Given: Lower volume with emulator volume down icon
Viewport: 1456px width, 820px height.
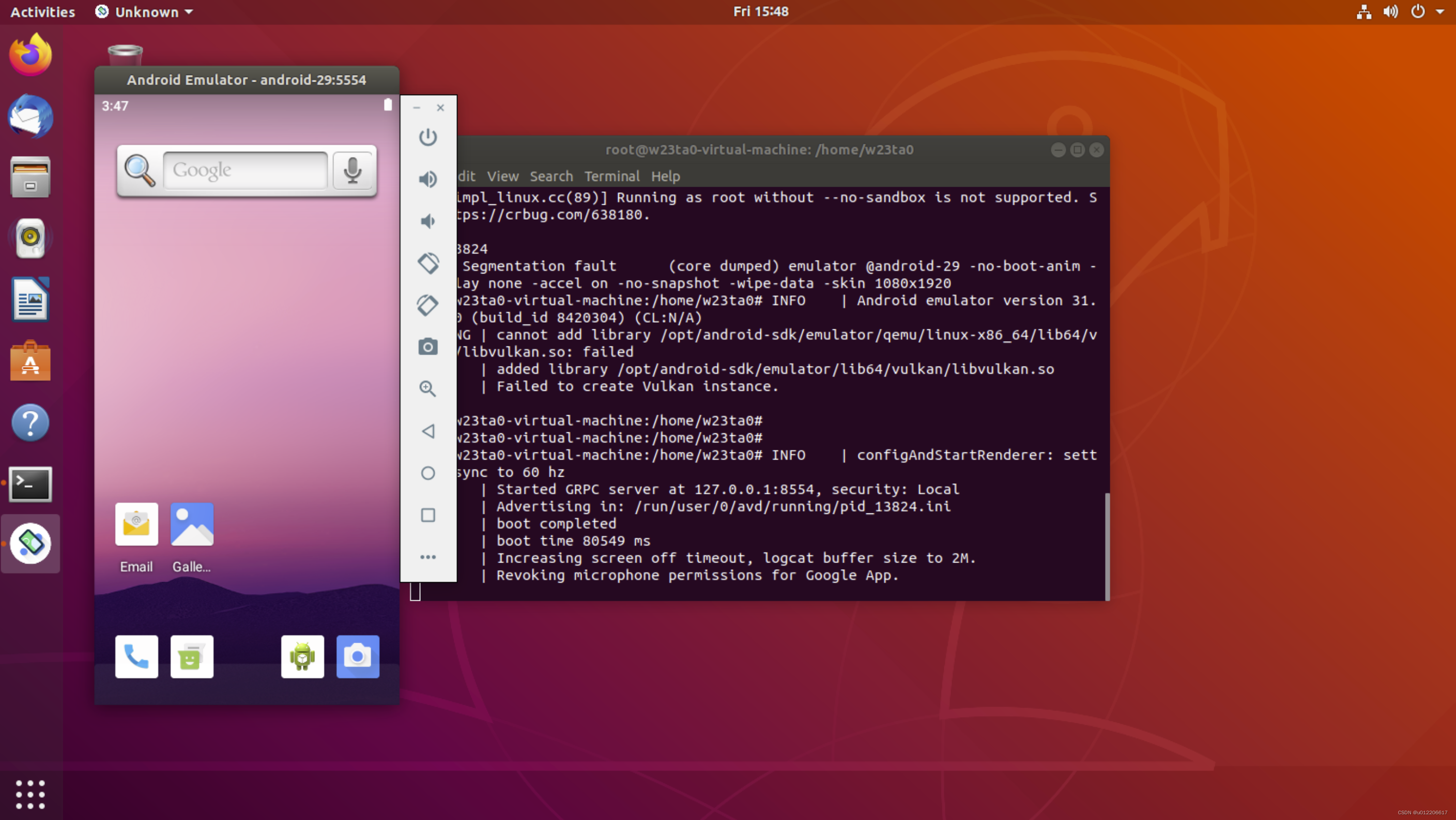Looking at the screenshot, I should click(428, 221).
